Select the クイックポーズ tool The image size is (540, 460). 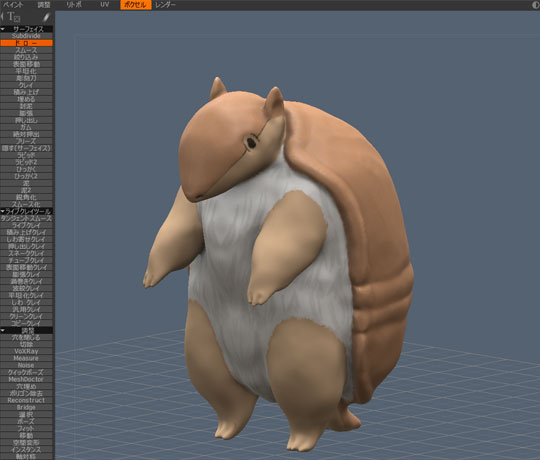click(x=27, y=373)
